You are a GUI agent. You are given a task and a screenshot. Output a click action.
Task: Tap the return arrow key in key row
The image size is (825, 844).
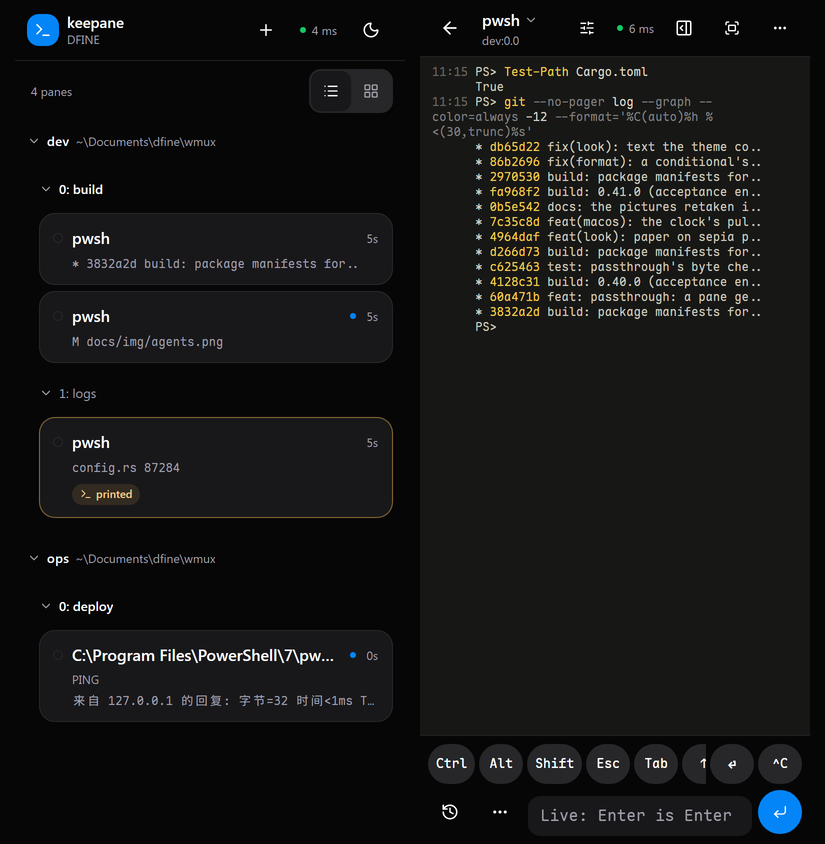(732, 764)
